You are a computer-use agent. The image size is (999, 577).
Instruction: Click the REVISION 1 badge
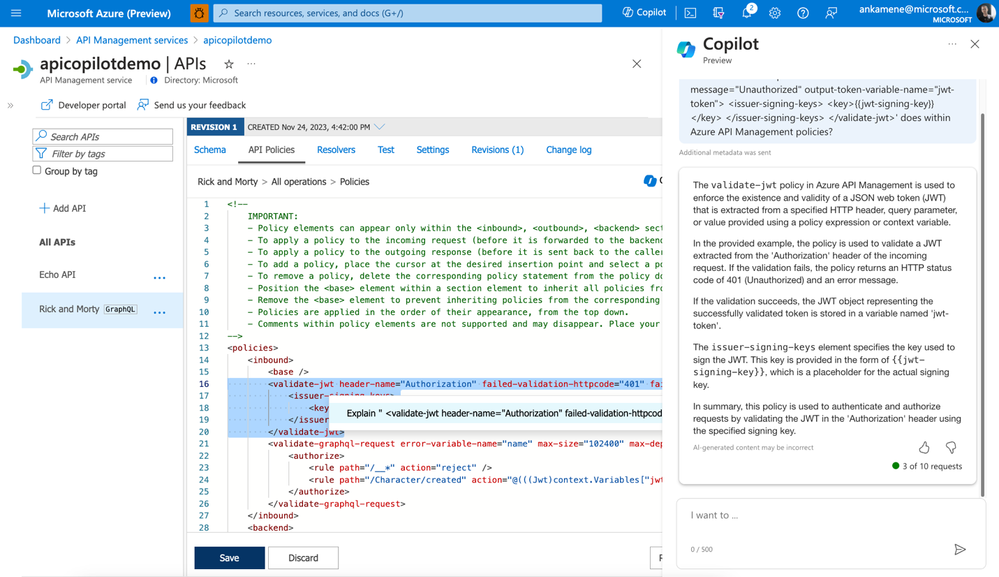point(214,127)
